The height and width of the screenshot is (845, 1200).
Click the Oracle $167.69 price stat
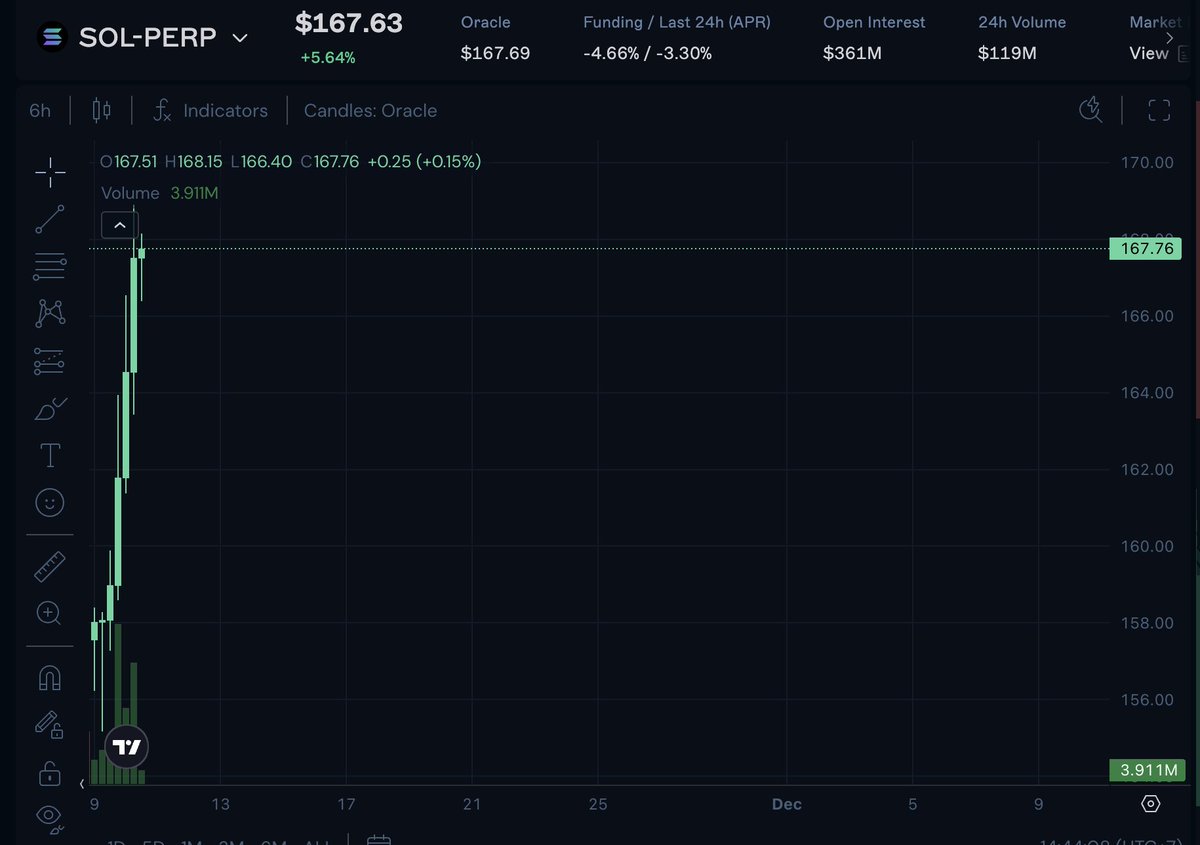click(x=495, y=38)
